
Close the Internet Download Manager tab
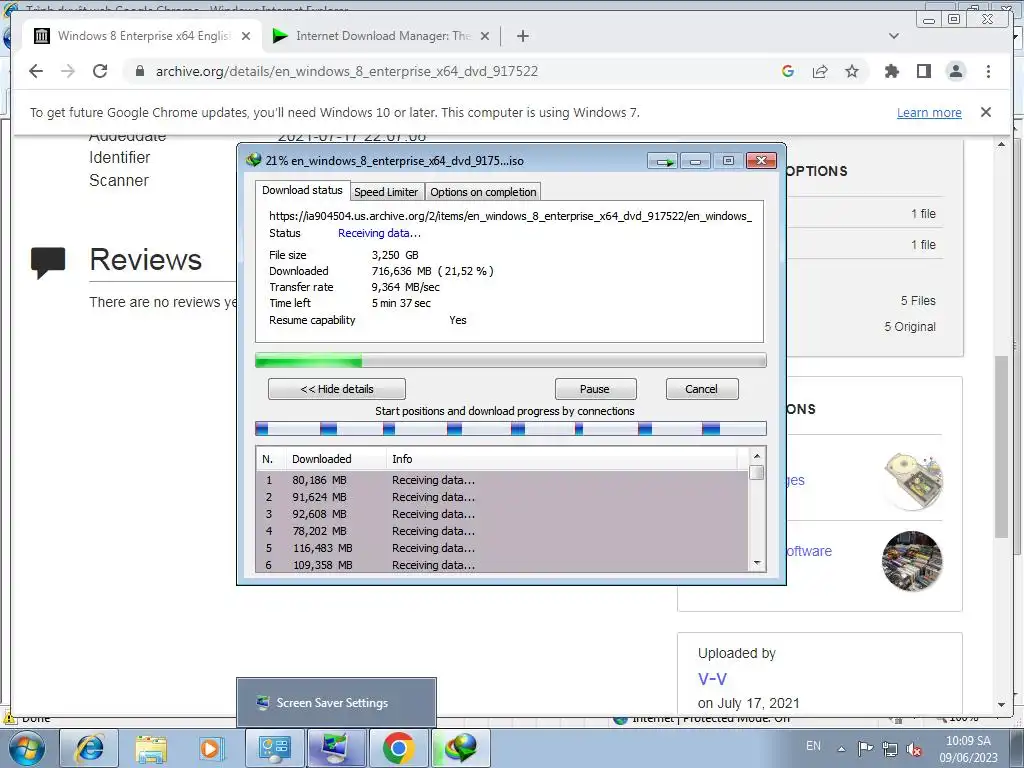pos(485,36)
